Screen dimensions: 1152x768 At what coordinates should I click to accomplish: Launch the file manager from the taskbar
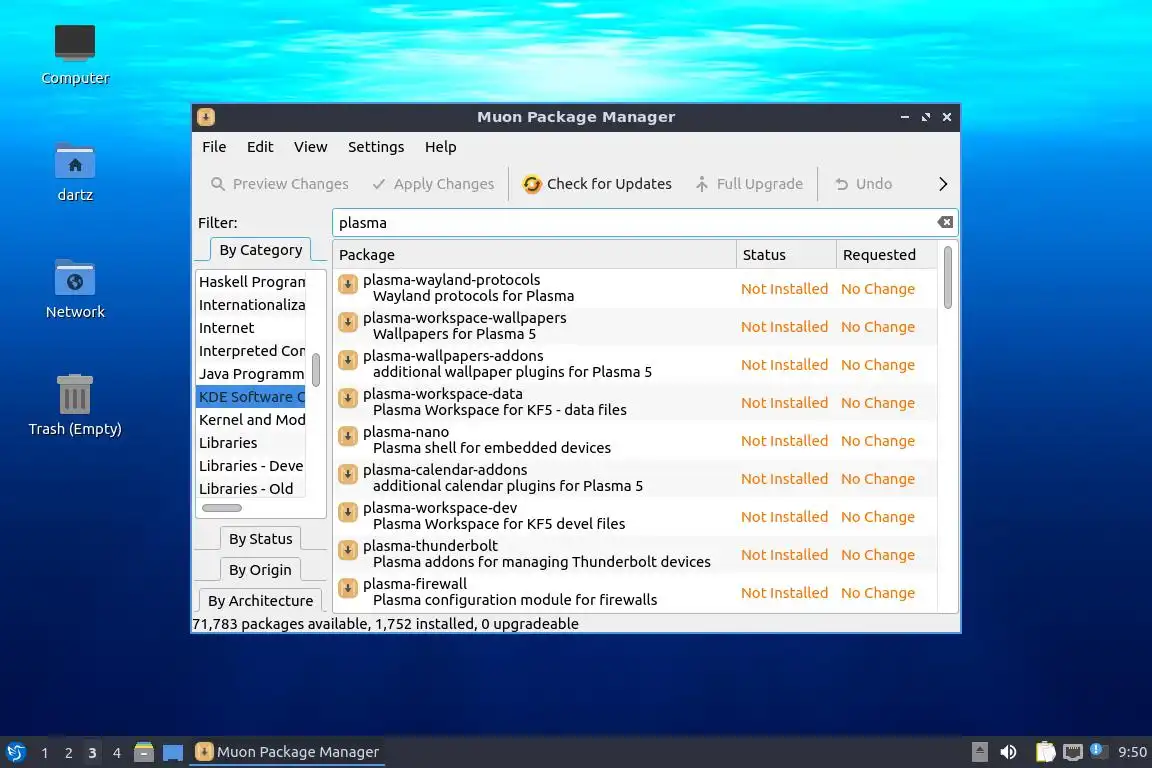(144, 752)
